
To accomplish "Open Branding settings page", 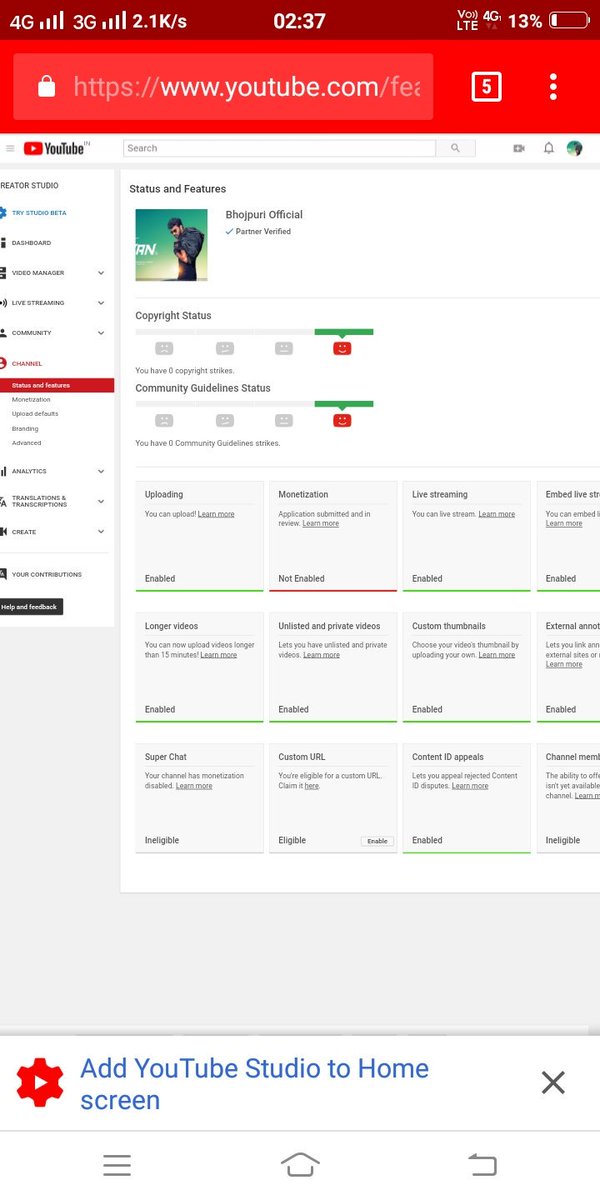I will [x=25, y=428].
